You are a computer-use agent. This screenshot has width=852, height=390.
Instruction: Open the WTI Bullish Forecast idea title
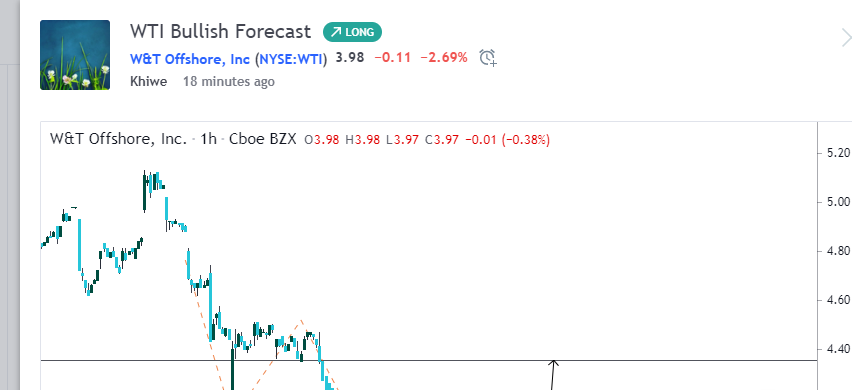pyautogui.click(x=220, y=32)
